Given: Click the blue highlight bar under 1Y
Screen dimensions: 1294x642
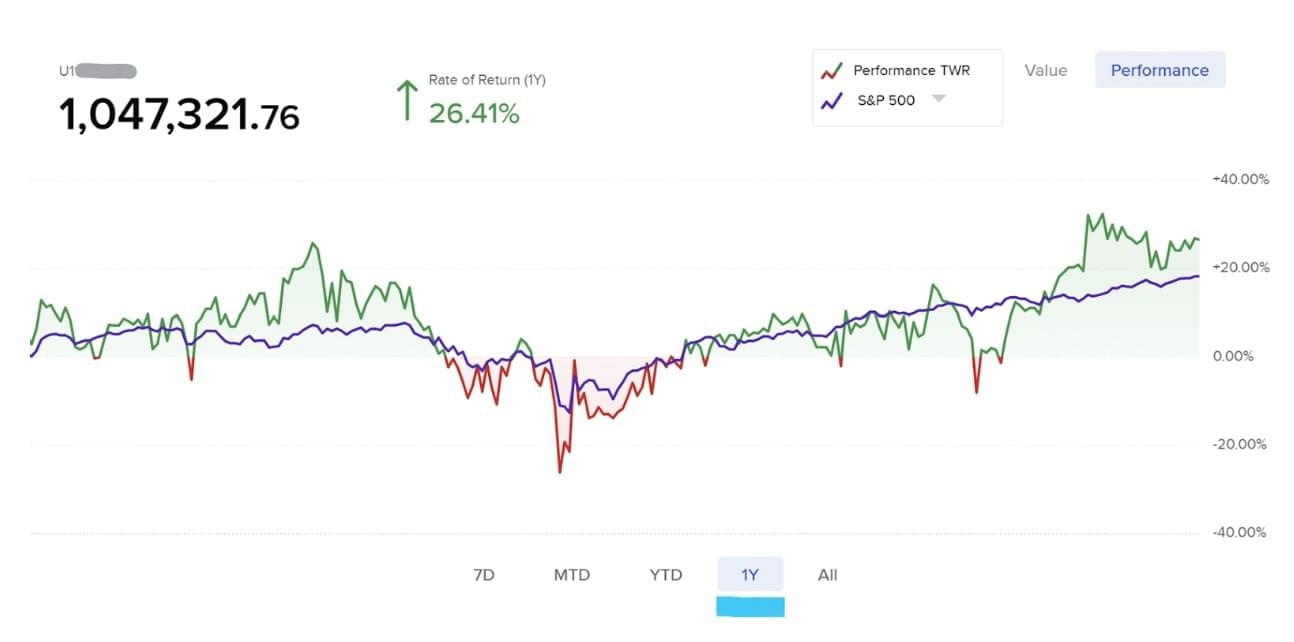Looking at the screenshot, I should point(750,606).
